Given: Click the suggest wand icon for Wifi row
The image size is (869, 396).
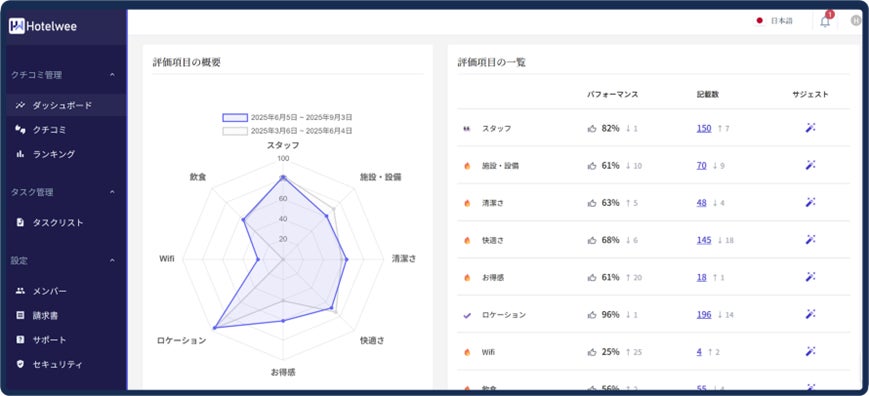Looking at the screenshot, I should (810, 351).
